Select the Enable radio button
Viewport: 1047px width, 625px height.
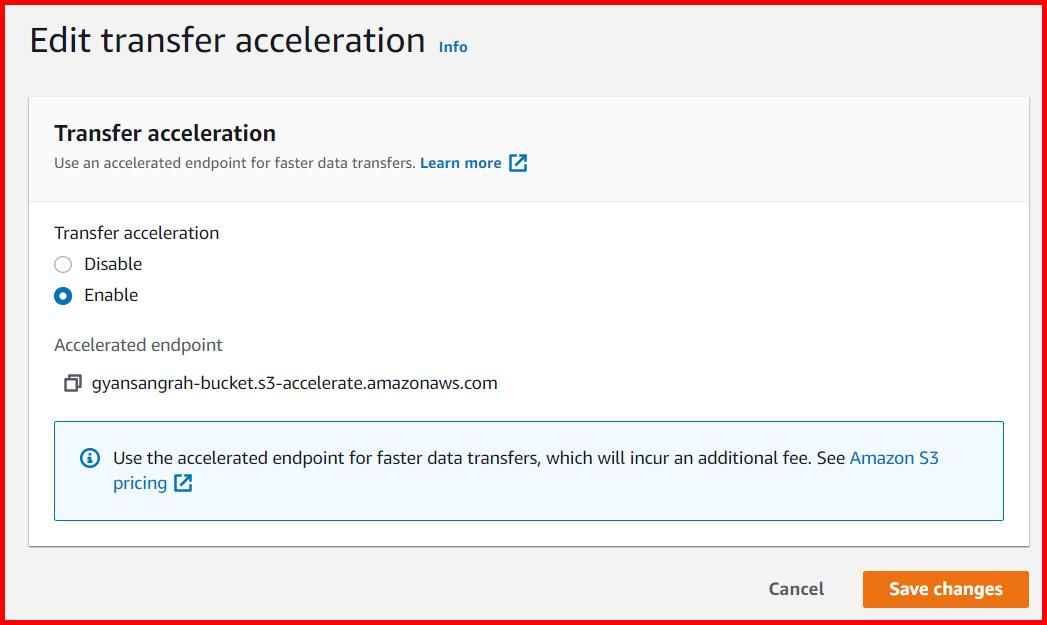point(62,295)
